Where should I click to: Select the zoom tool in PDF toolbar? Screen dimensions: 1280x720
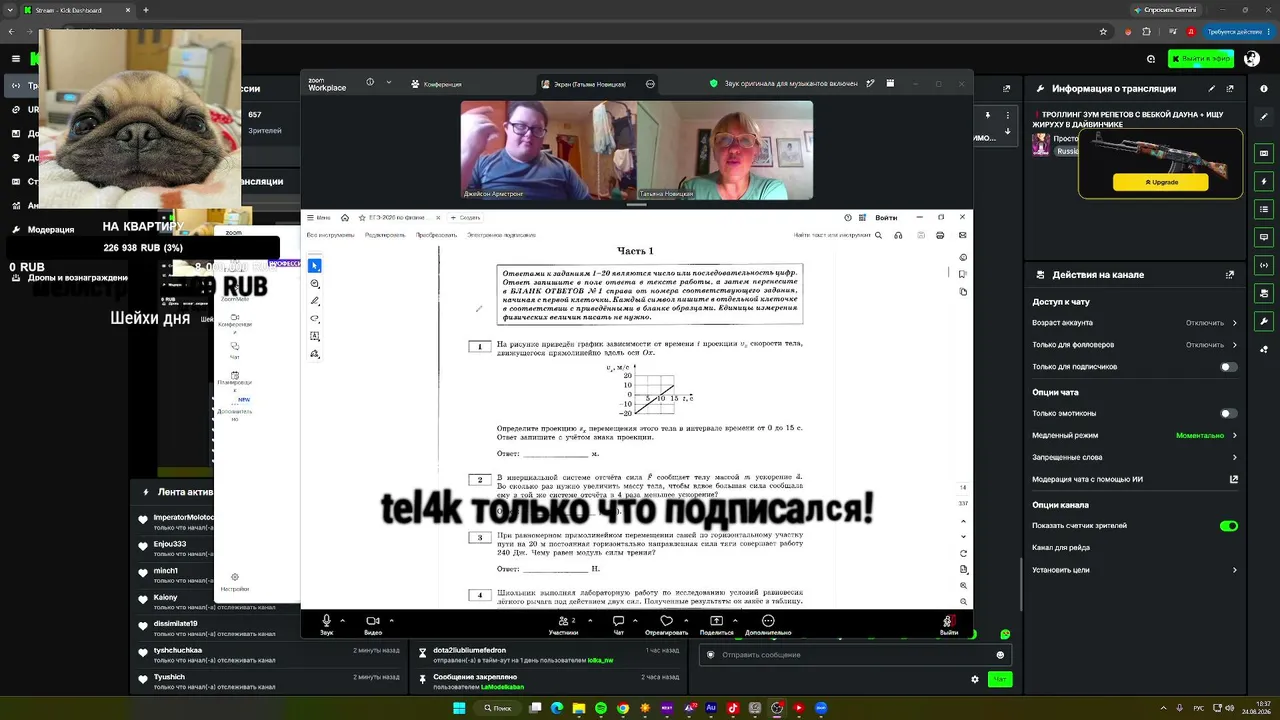click(315, 284)
